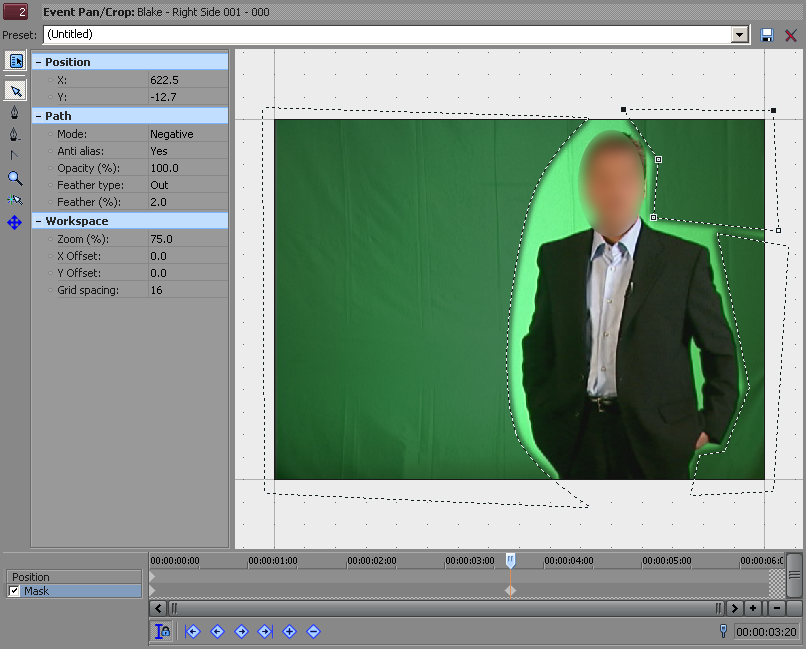Collapse the Path section
The height and width of the screenshot is (649, 806).
39,116
